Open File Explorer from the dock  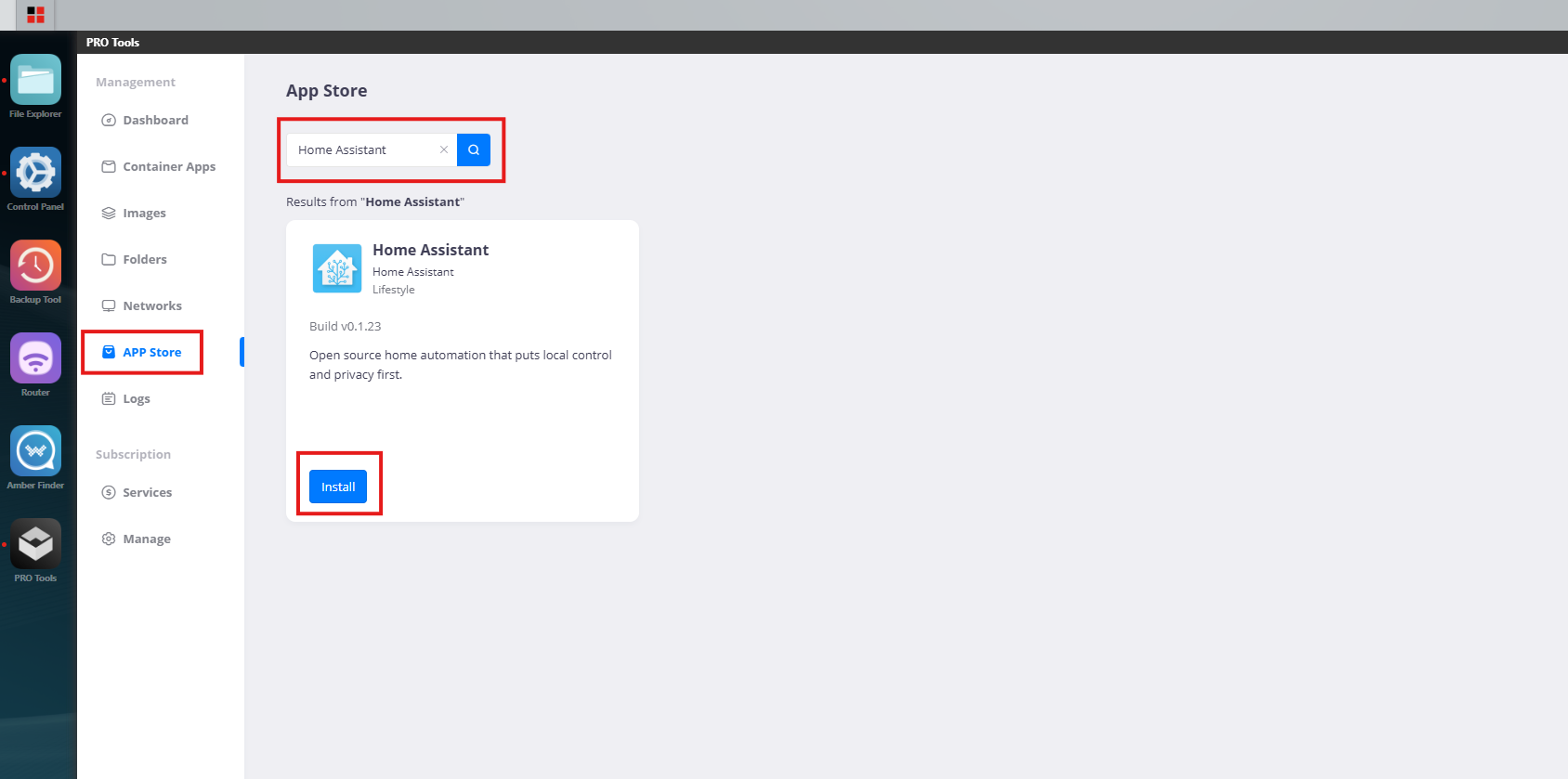tap(35, 80)
